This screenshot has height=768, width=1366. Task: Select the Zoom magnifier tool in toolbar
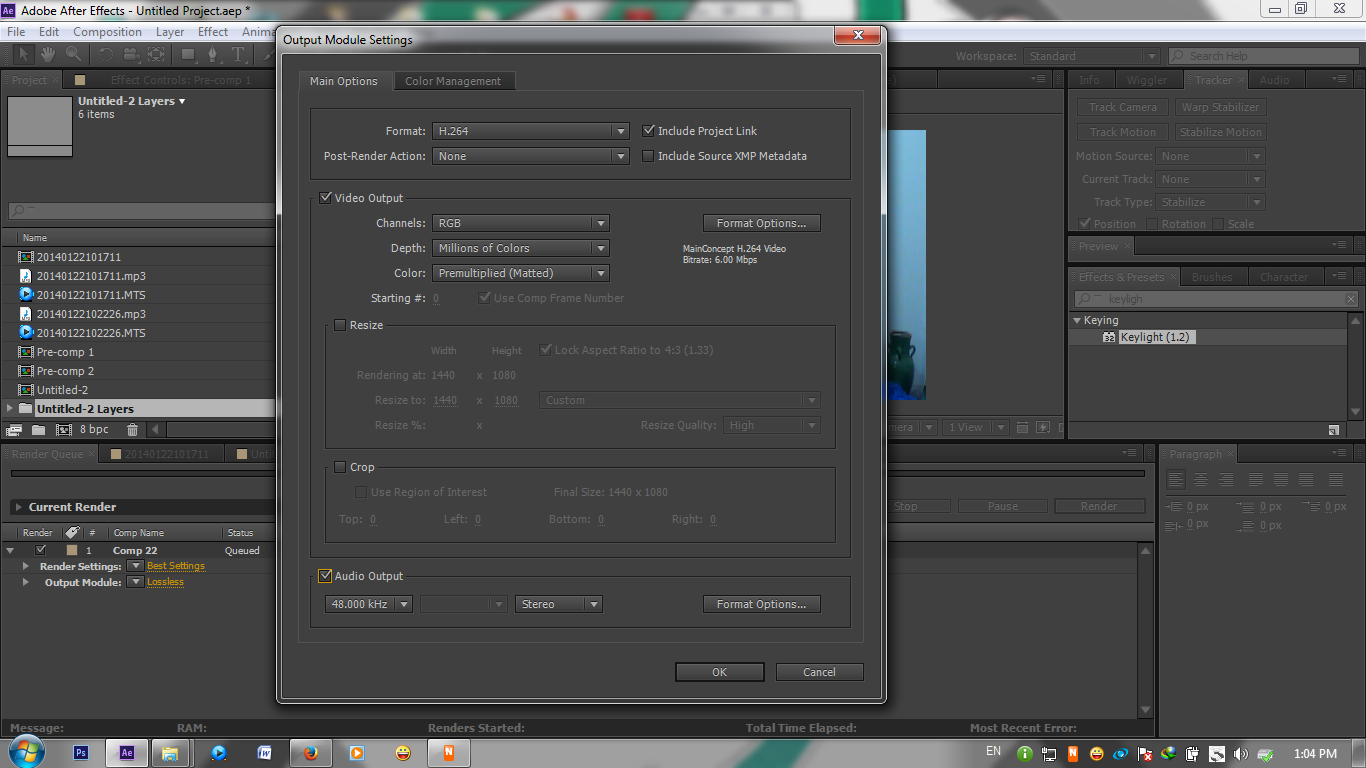[x=73, y=54]
